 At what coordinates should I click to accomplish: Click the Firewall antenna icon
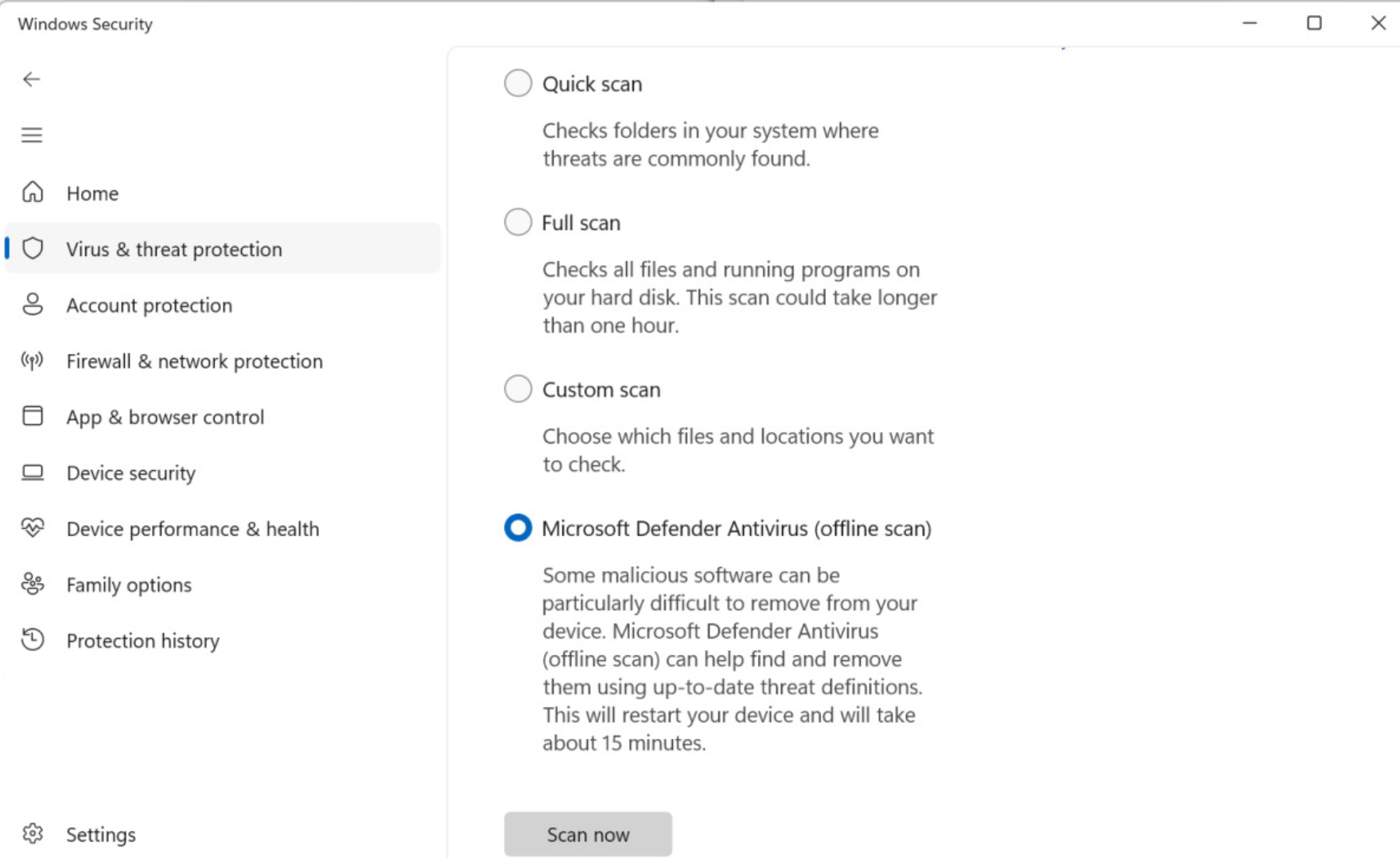tap(33, 361)
